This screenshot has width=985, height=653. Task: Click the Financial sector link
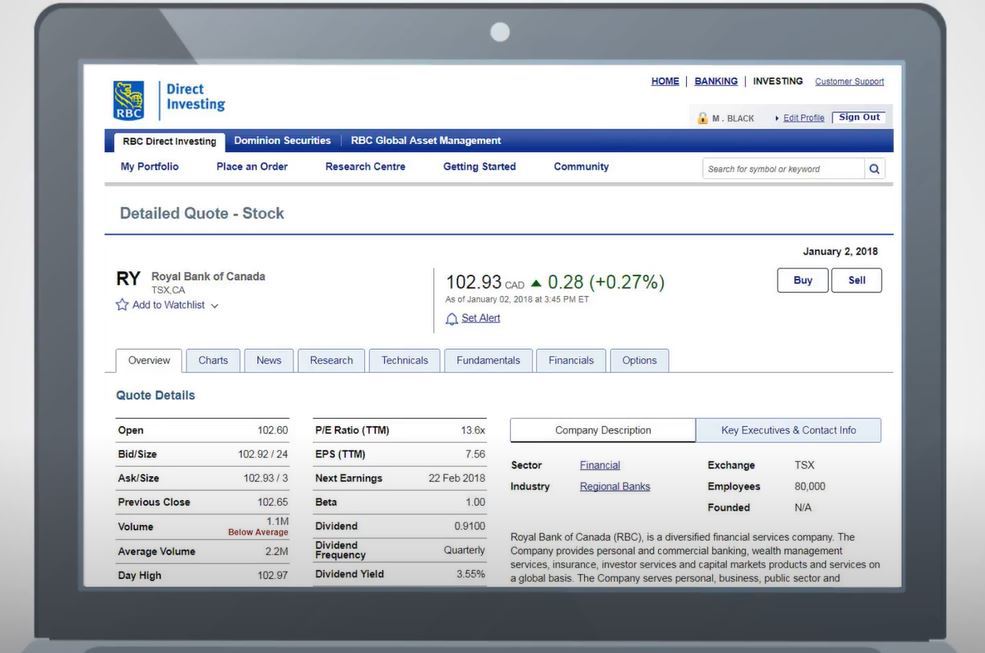pos(600,465)
